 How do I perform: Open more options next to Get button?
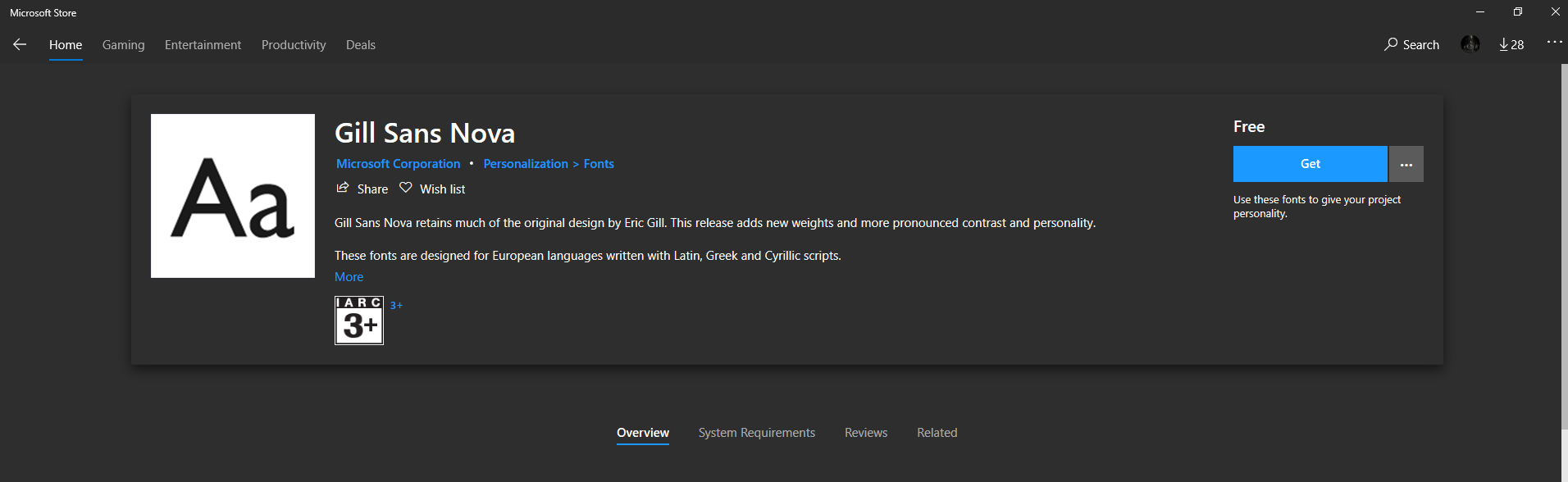tap(1406, 164)
